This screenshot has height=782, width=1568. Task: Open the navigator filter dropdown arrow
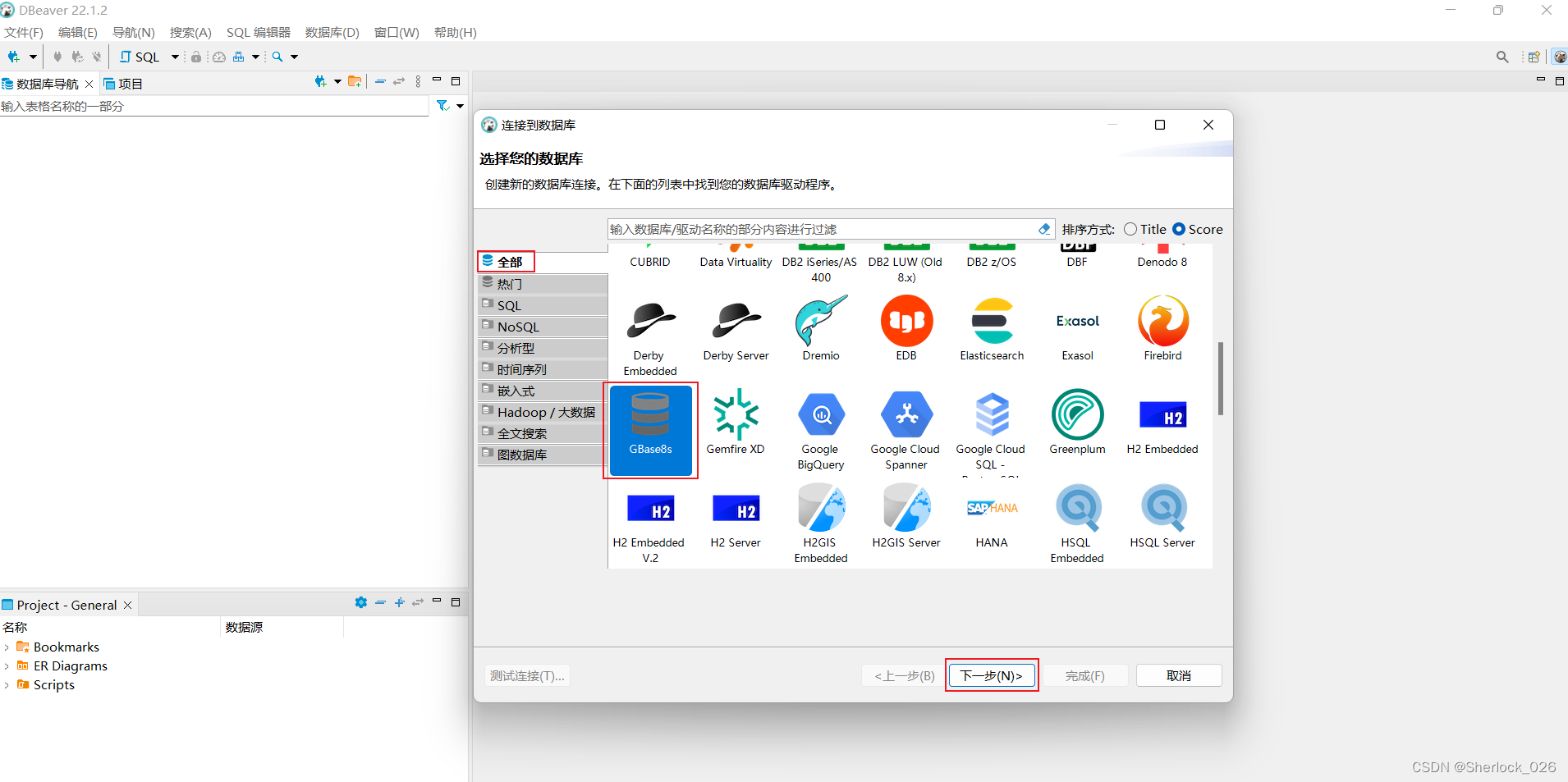(x=461, y=106)
